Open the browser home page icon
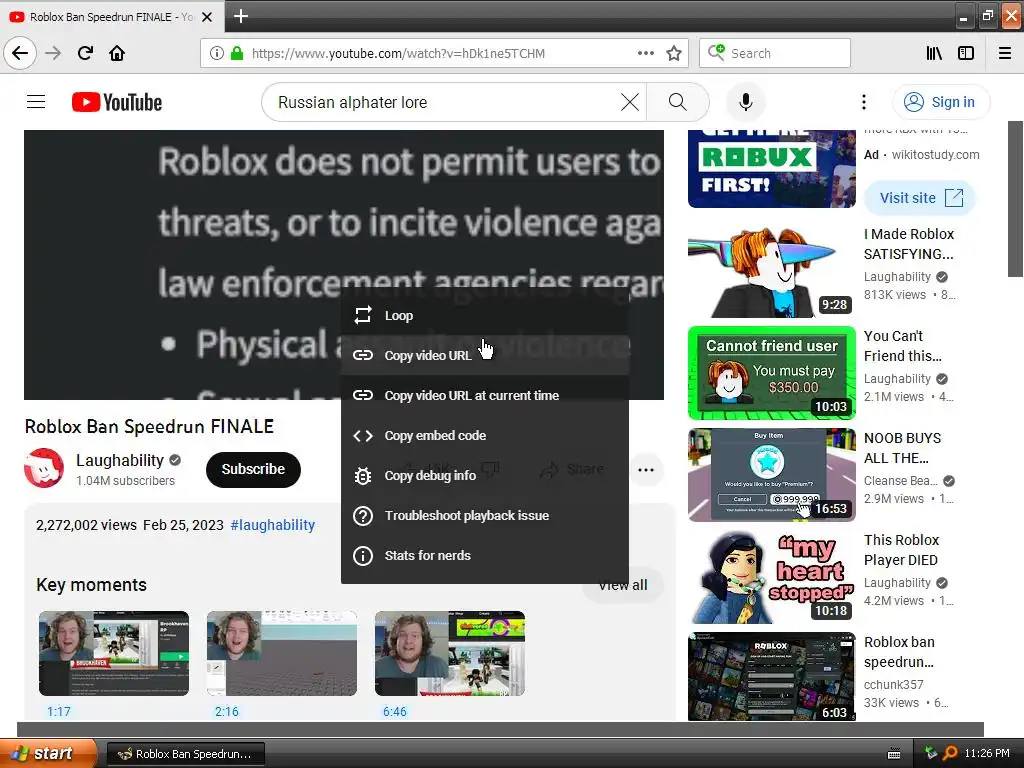 click(117, 53)
